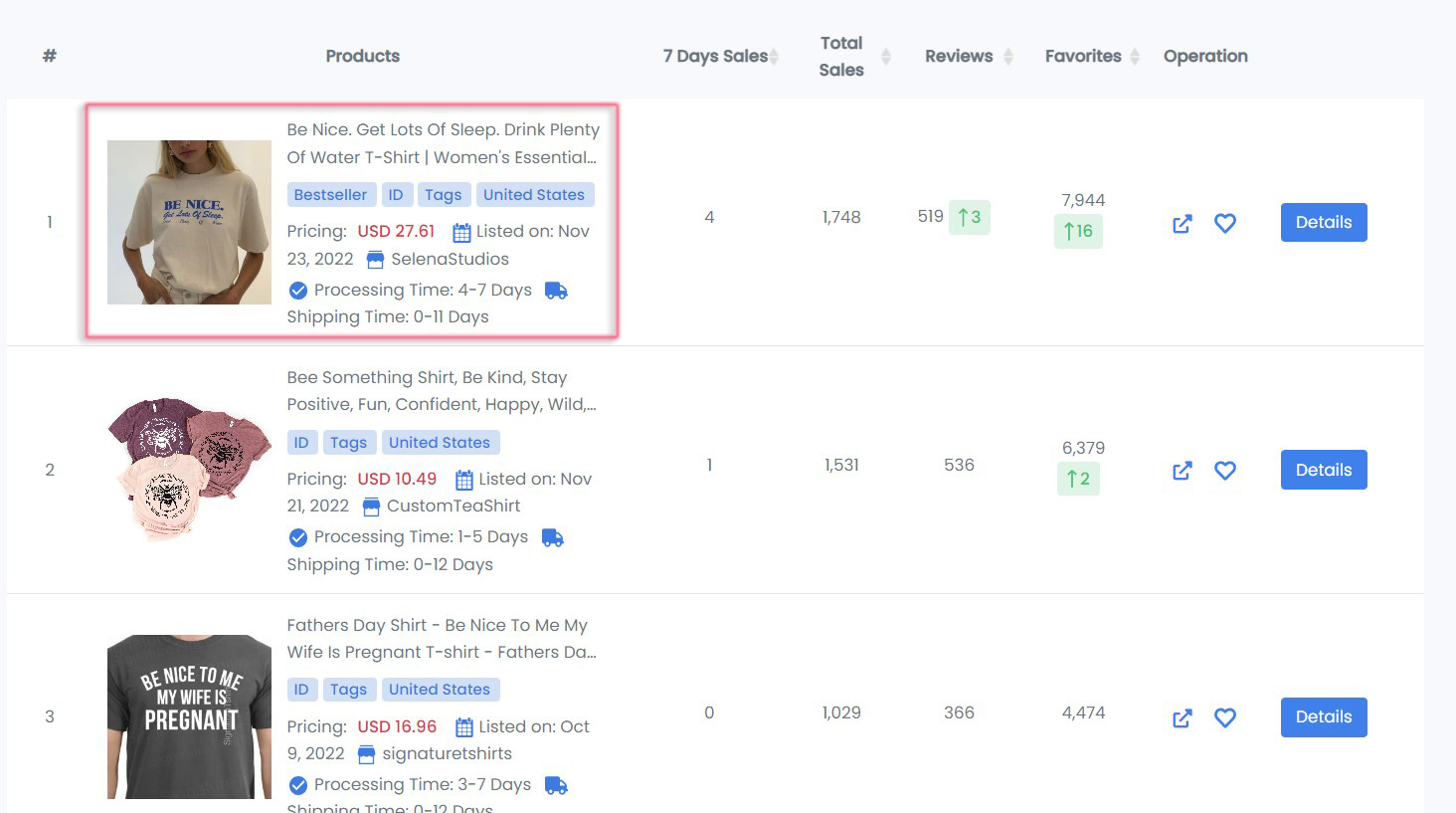Open external link for Fathers Day Shirt
Screen dimensions: 1456x813
point(1182,717)
